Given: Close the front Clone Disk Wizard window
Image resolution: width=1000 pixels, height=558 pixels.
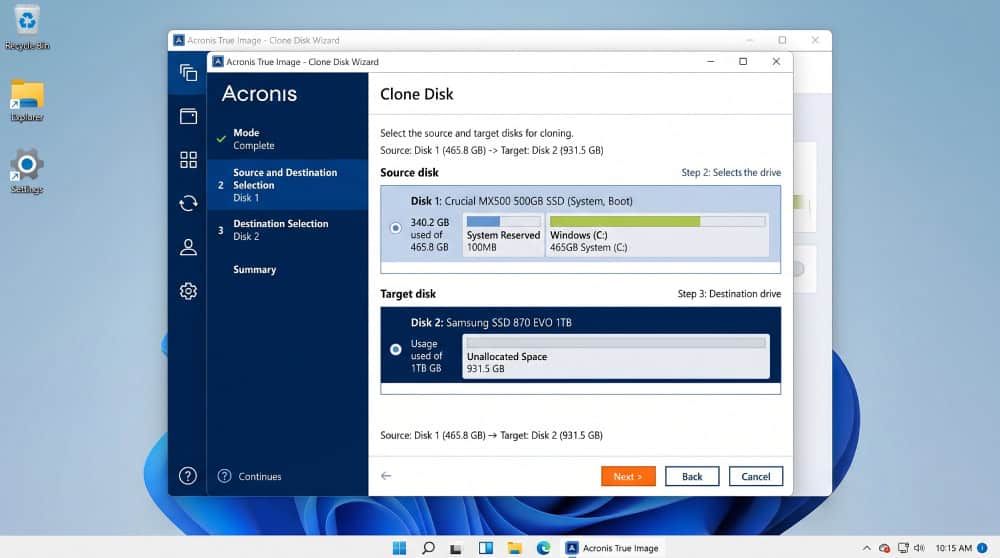Looking at the screenshot, I should click(x=776, y=61).
